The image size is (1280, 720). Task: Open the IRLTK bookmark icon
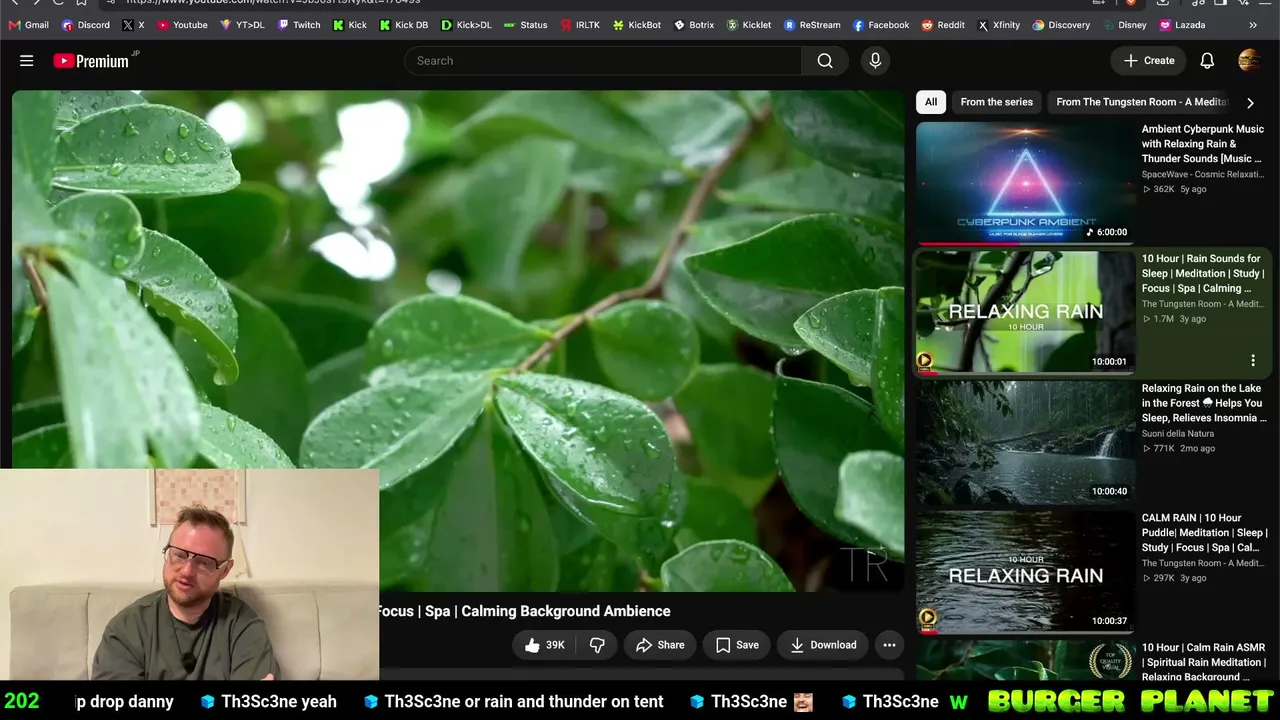(566, 25)
